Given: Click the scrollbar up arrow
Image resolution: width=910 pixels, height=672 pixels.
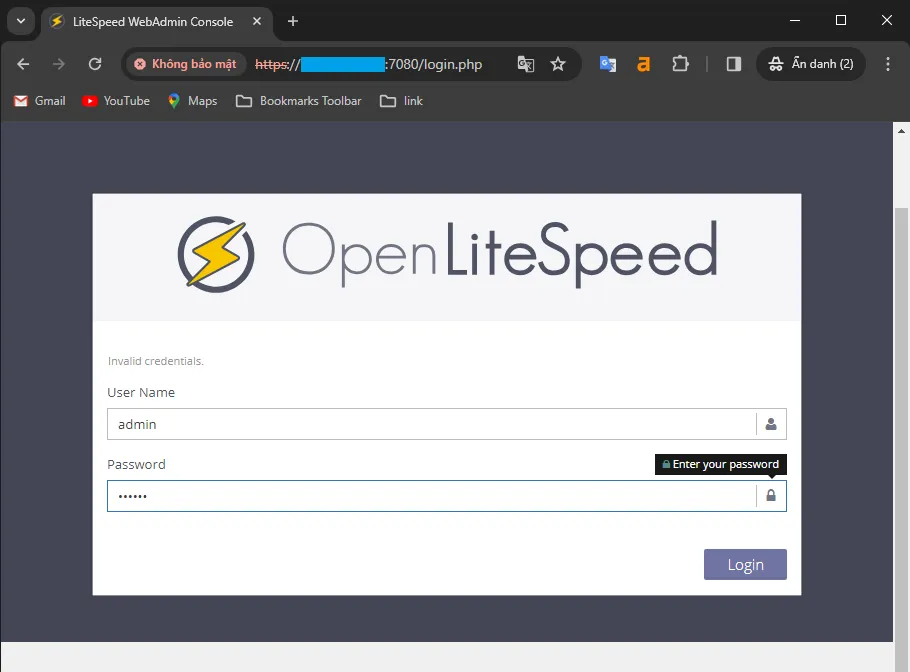Looking at the screenshot, I should (901, 131).
